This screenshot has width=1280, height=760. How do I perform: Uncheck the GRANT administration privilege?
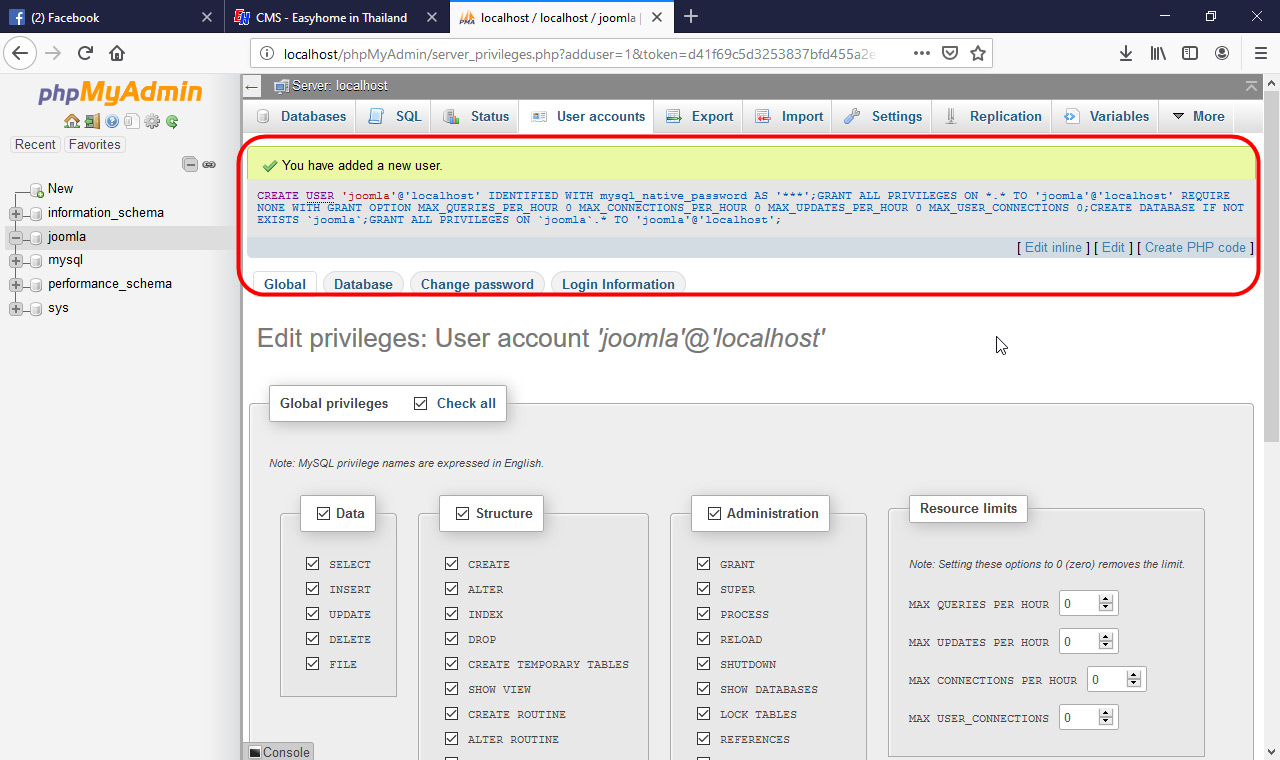coord(703,563)
